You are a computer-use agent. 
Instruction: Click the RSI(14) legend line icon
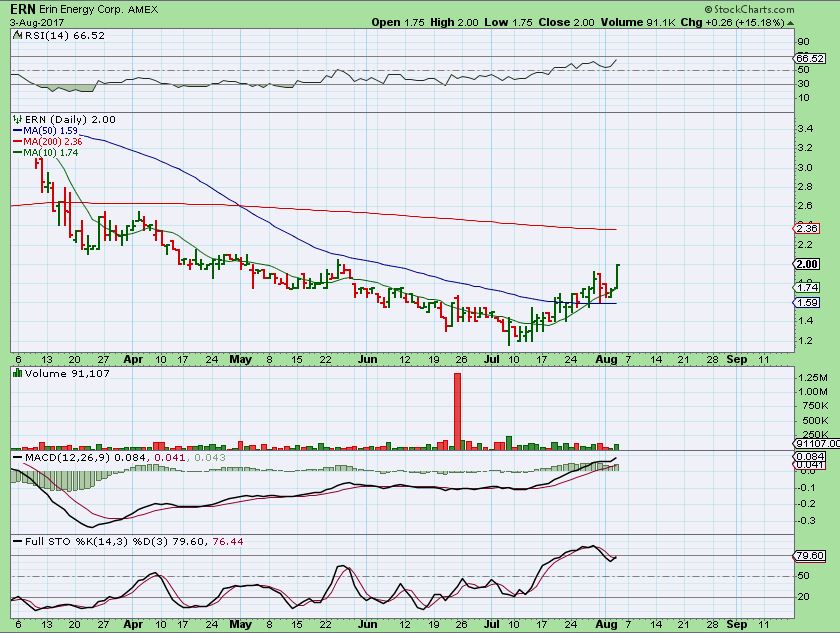(17, 36)
